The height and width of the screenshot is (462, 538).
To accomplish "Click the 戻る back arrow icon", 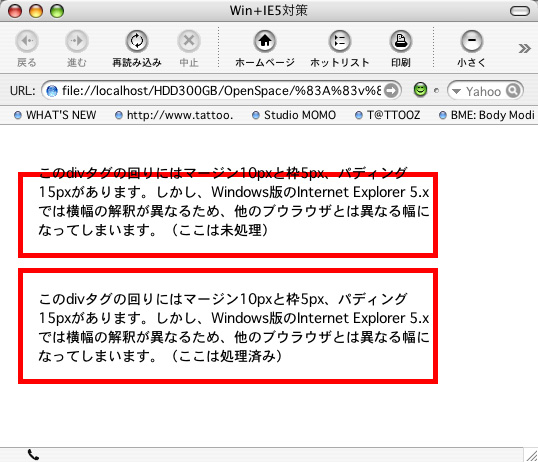I will coord(26,41).
